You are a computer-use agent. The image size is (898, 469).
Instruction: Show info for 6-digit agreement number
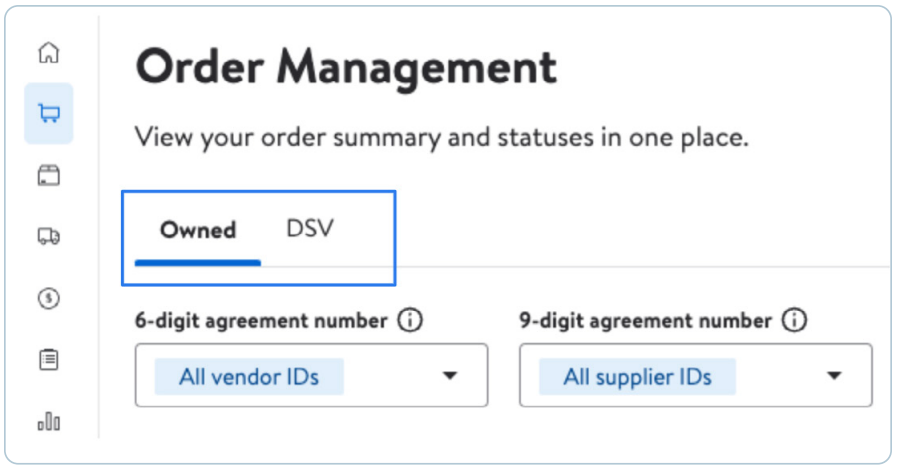pos(410,320)
